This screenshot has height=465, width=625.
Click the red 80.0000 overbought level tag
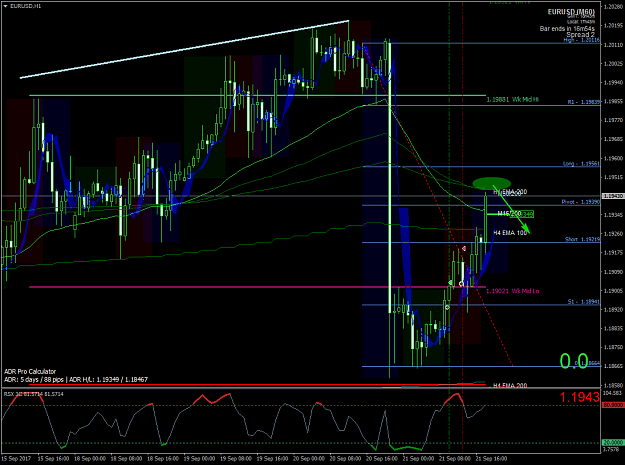click(x=613, y=405)
